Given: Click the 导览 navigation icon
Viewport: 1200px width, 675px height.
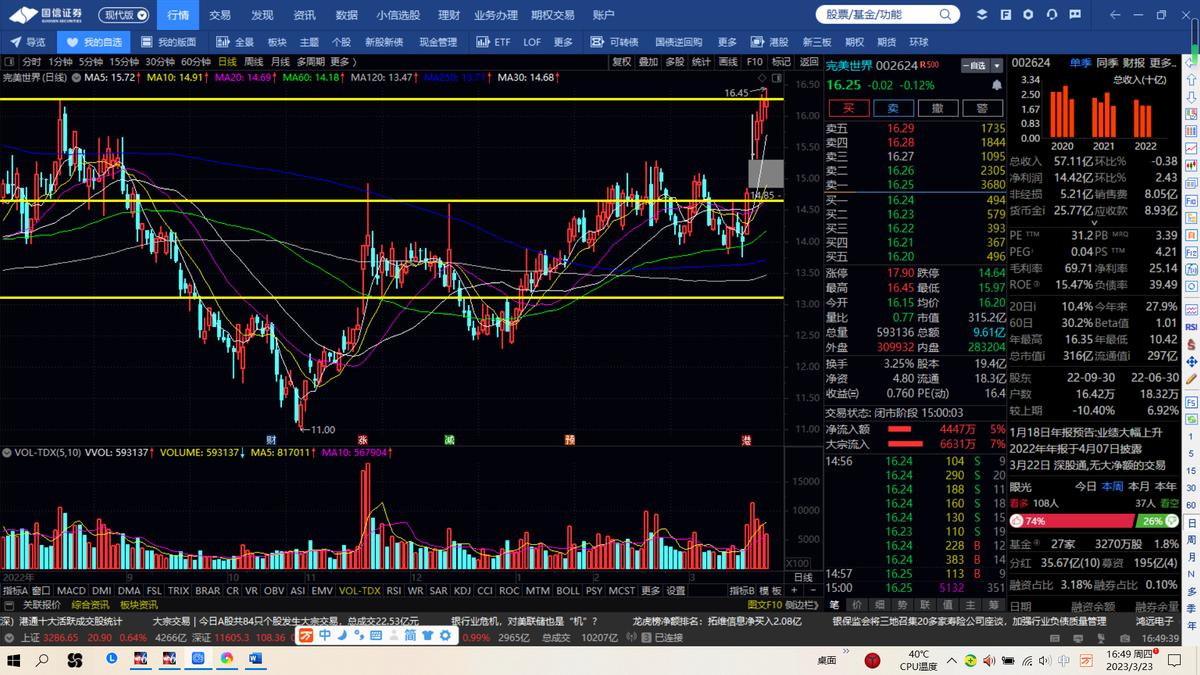Looking at the screenshot, I should coord(27,42).
